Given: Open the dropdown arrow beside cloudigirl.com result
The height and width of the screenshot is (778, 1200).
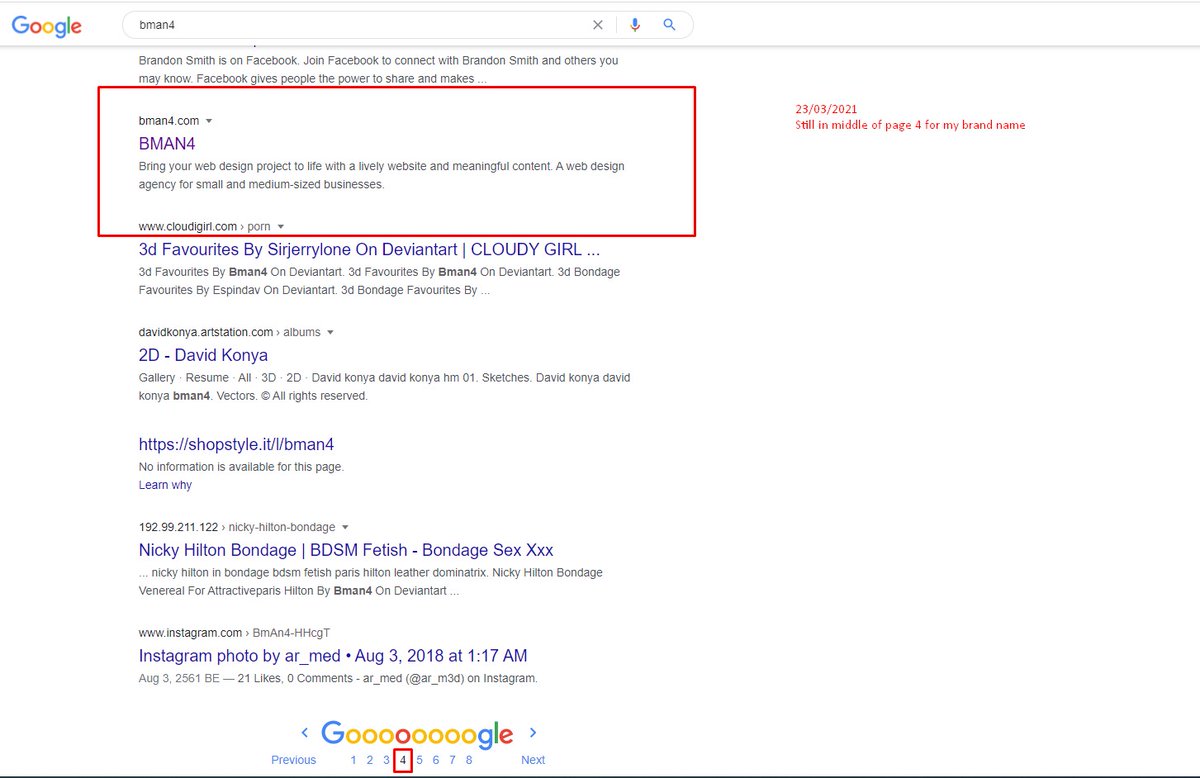Looking at the screenshot, I should tap(281, 227).
